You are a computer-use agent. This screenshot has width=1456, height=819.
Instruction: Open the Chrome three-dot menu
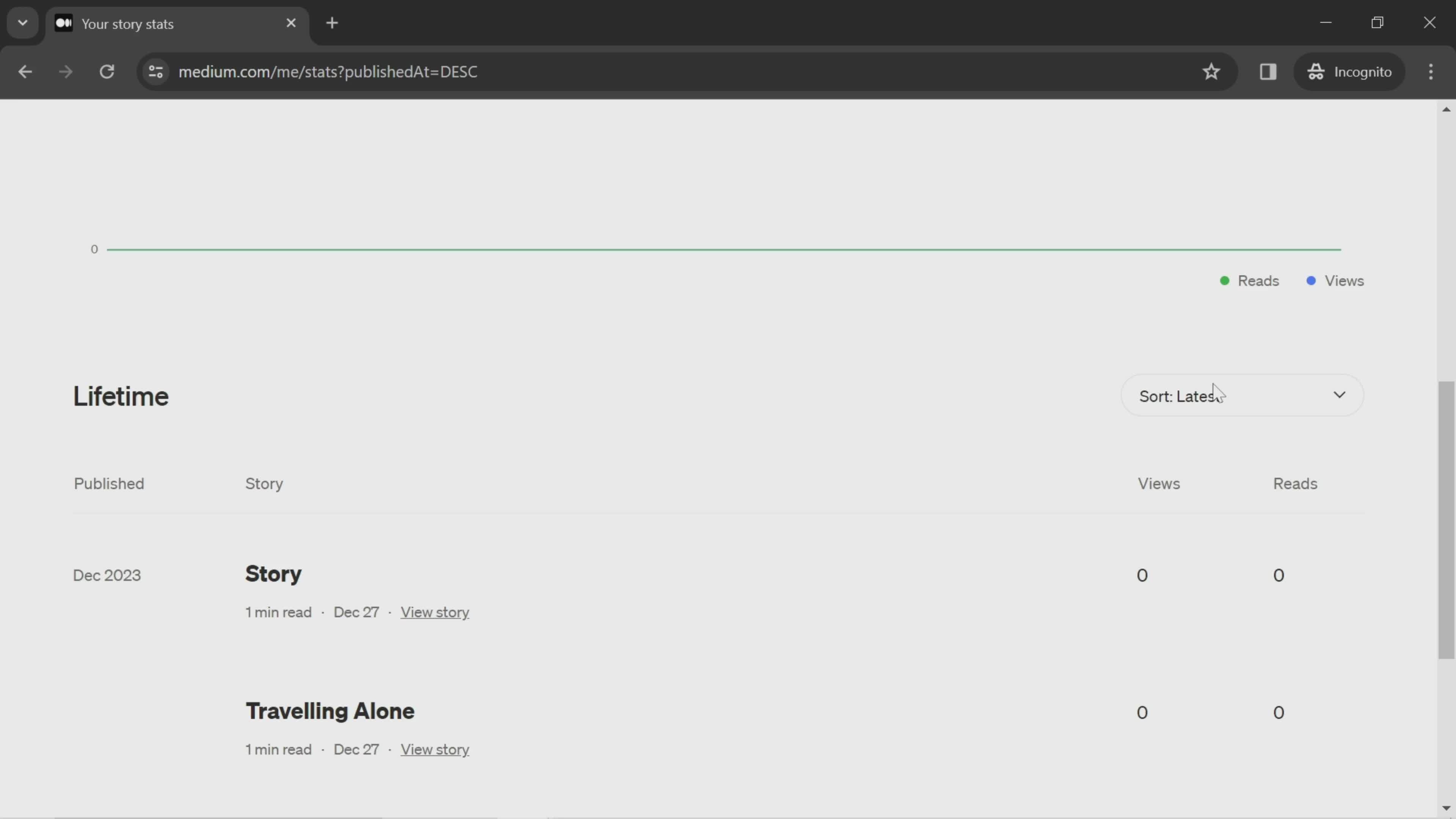pos(1431,72)
